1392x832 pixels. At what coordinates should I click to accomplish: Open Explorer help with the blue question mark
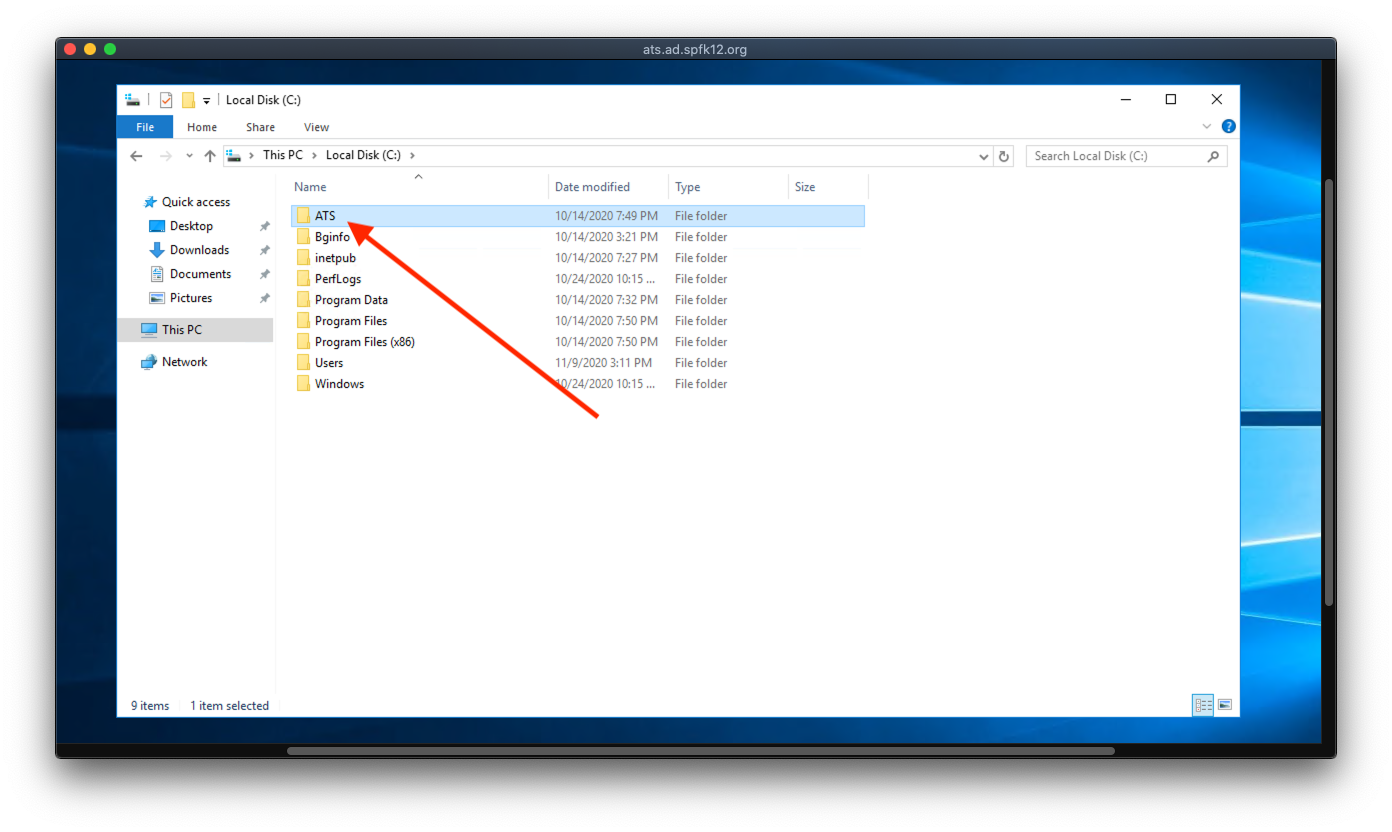[x=1228, y=127]
